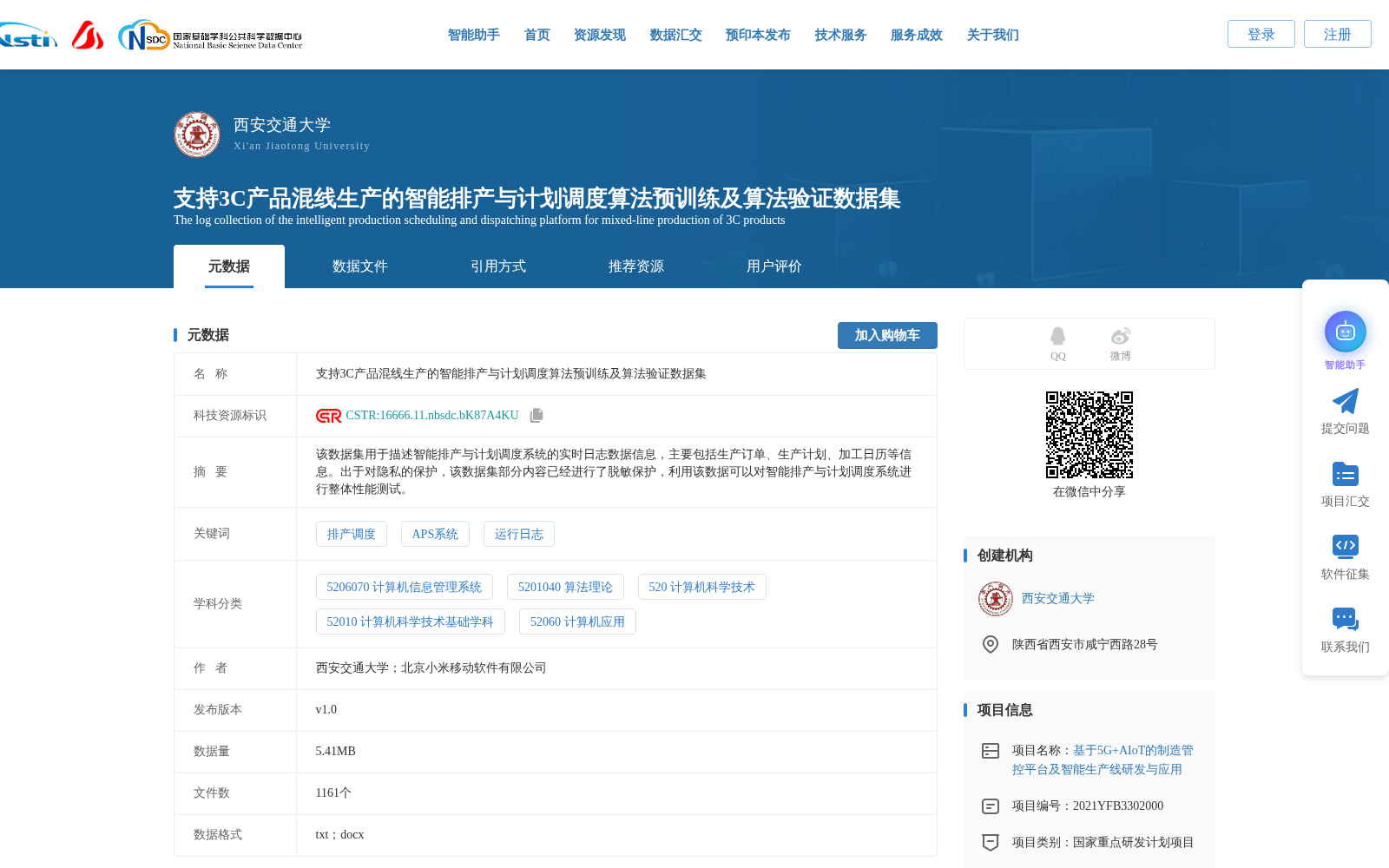The image size is (1389, 868).
Task: Click the author text 西安交通大学；北京小米移动软件有限公司
Action: click(431, 668)
